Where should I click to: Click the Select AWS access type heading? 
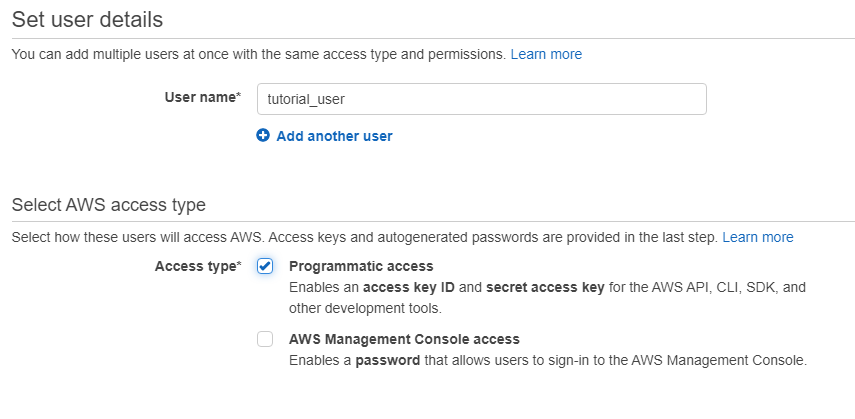(x=109, y=205)
